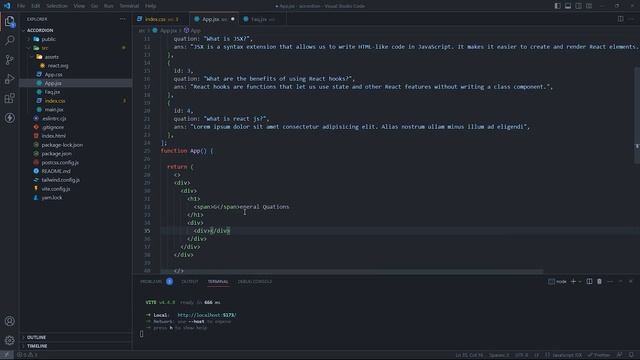Open terminal panel more actions ellipsis
This screenshot has width=640, height=360.
tap(610, 281)
